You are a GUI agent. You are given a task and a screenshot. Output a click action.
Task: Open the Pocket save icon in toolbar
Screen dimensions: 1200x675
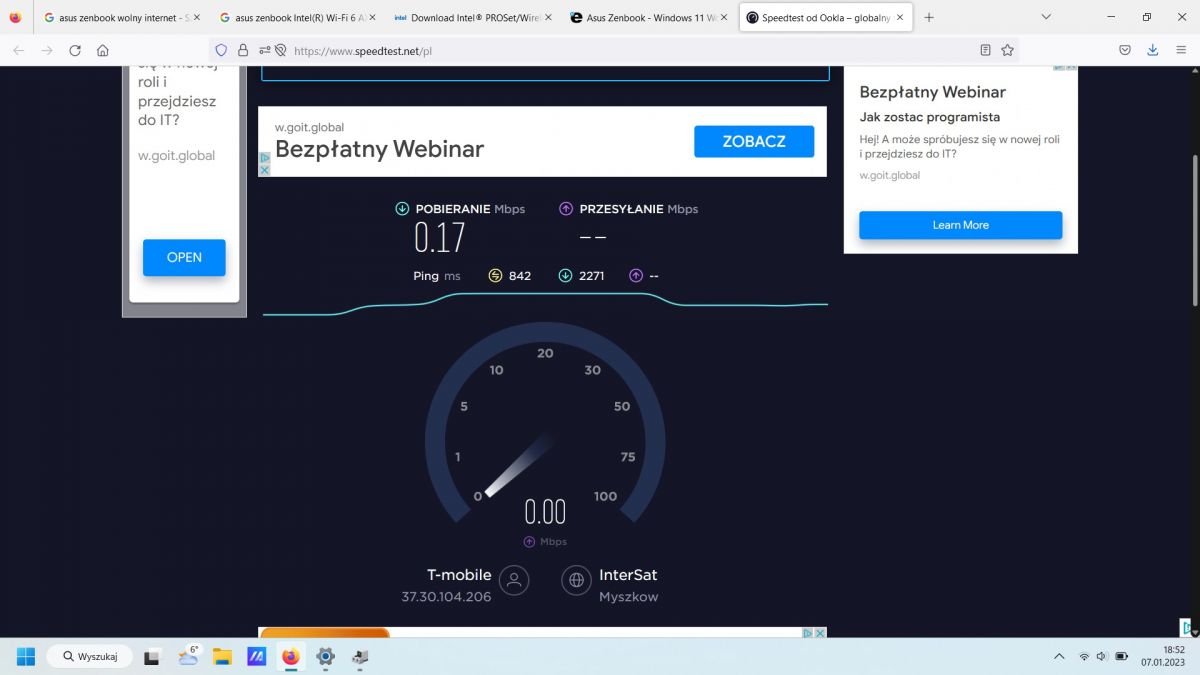(x=1125, y=50)
